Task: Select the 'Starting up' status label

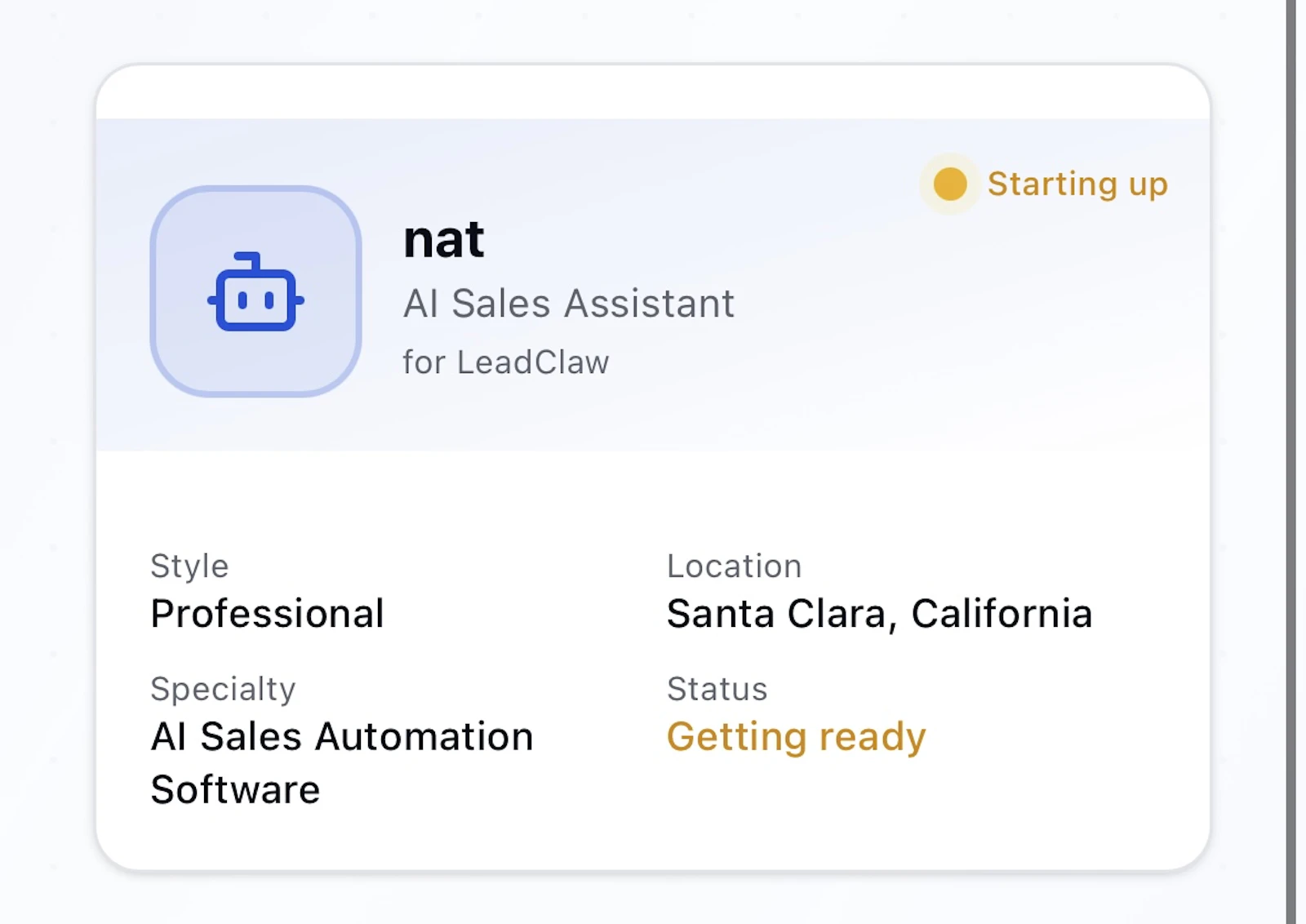Action: [x=1077, y=184]
